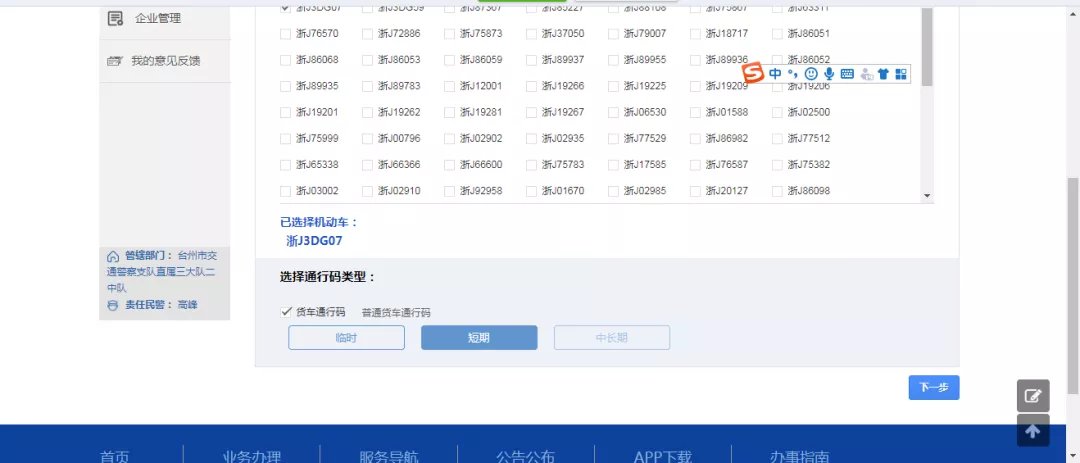Click plate text 浙J02935
This screenshot has width=1080, height=463.
pos(563,138)
